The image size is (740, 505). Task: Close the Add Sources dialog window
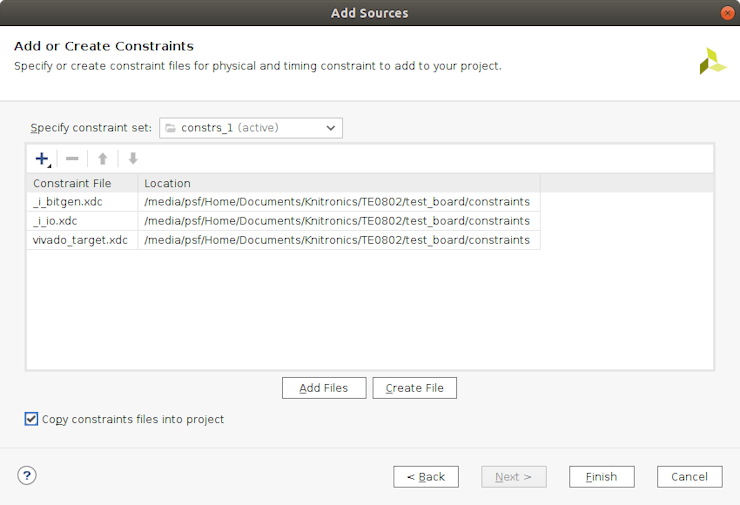click(727, 13)
